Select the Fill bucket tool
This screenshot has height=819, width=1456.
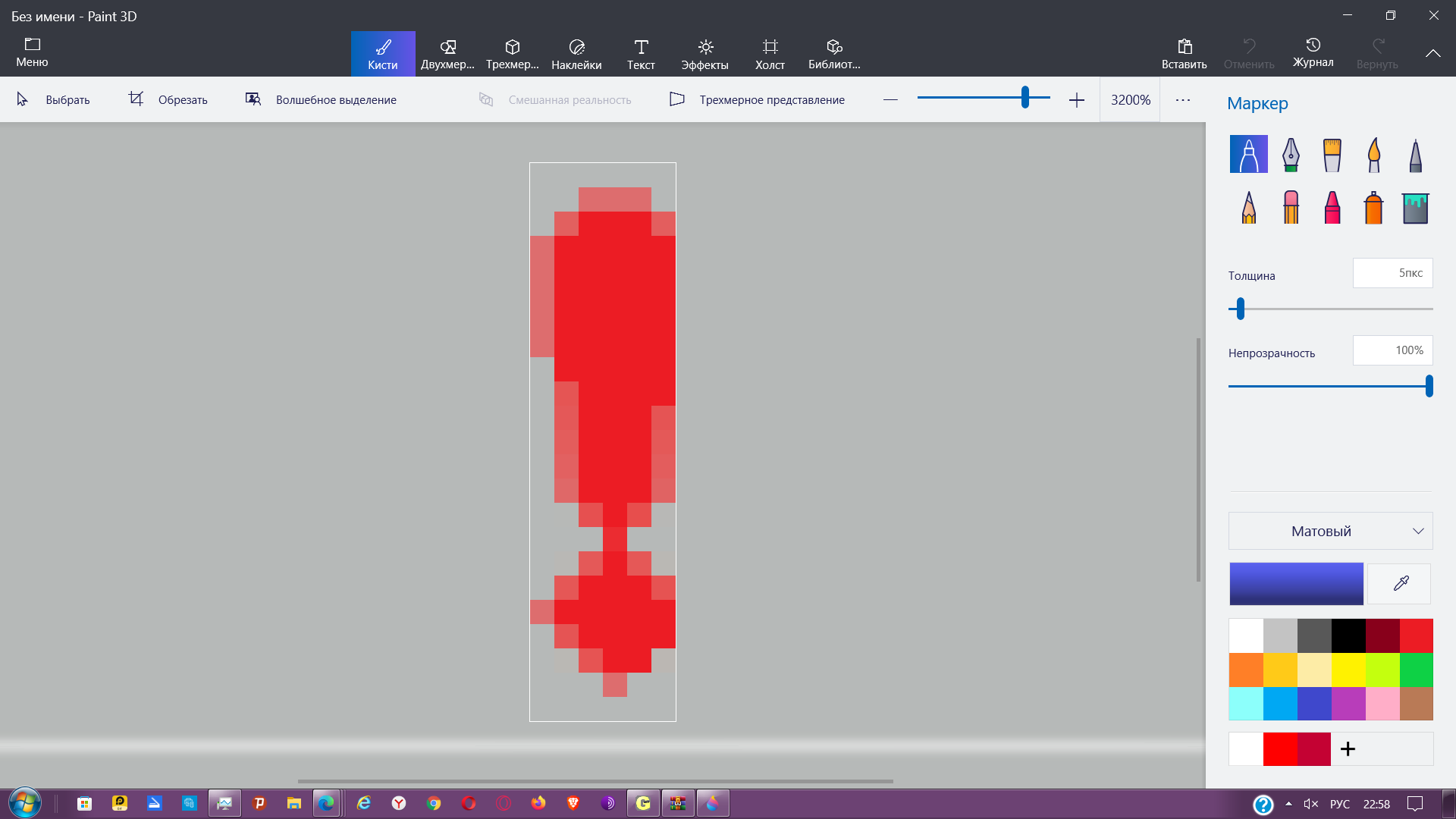coord(1416,207)
